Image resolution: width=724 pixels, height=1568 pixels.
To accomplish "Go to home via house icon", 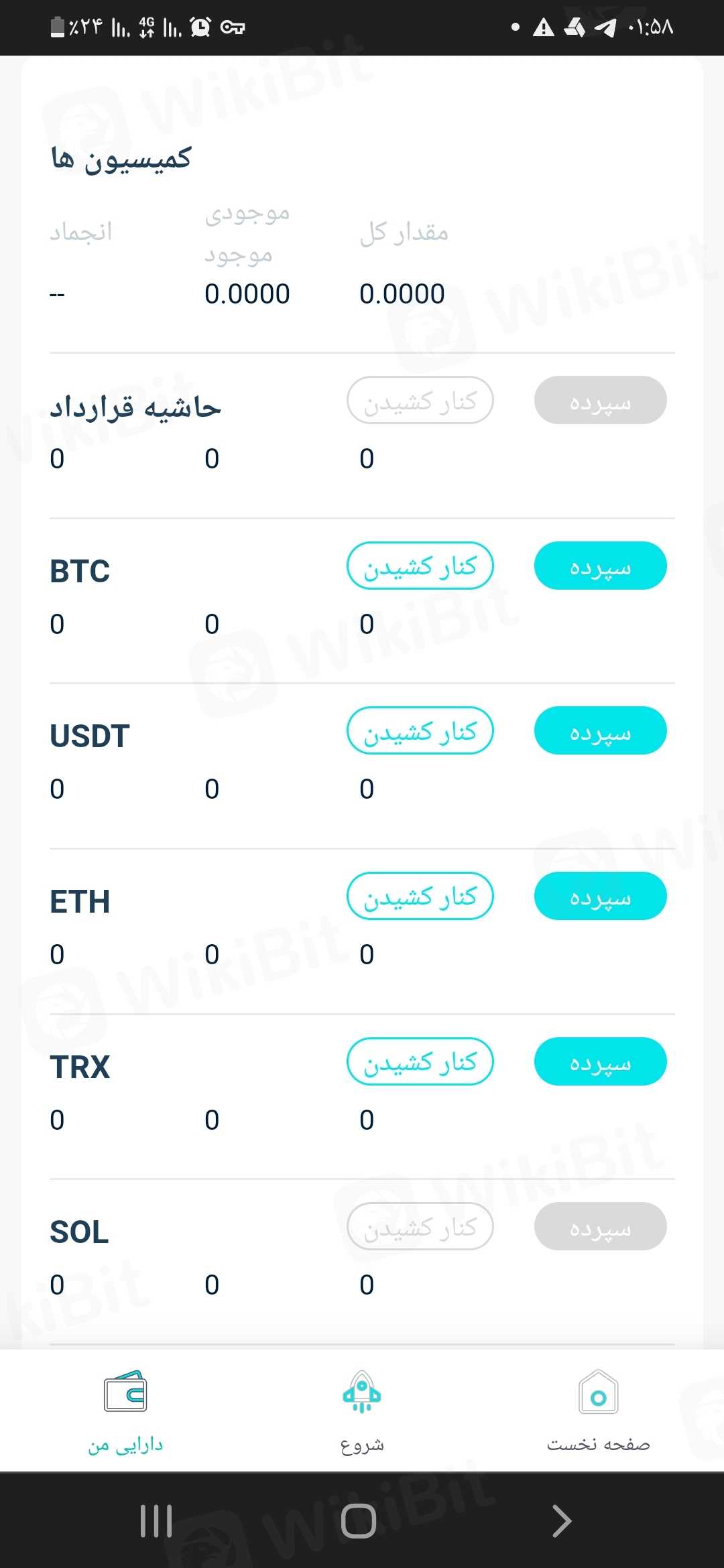I will point(598,1392).
